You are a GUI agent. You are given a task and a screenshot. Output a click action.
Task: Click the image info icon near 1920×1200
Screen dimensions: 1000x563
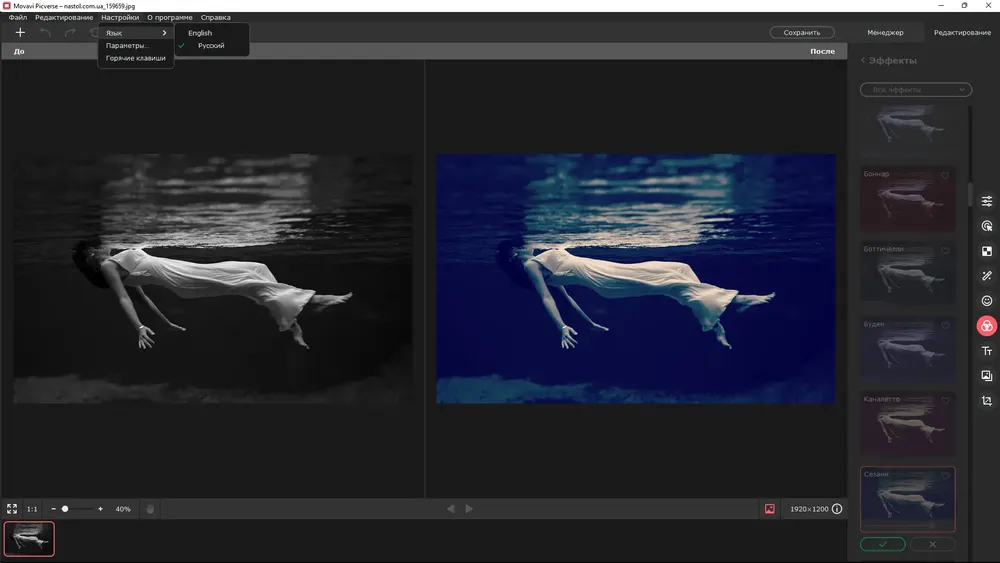(x=837, y=509)
